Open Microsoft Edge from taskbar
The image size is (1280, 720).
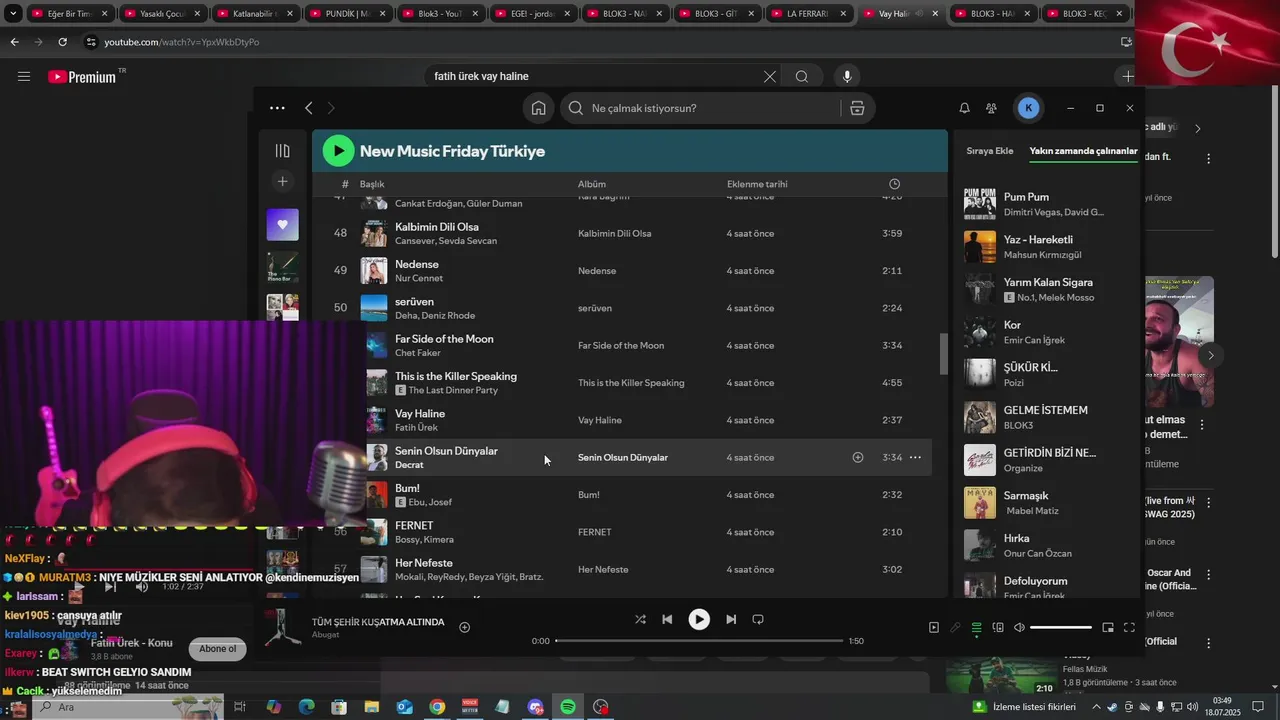[306, 707]
